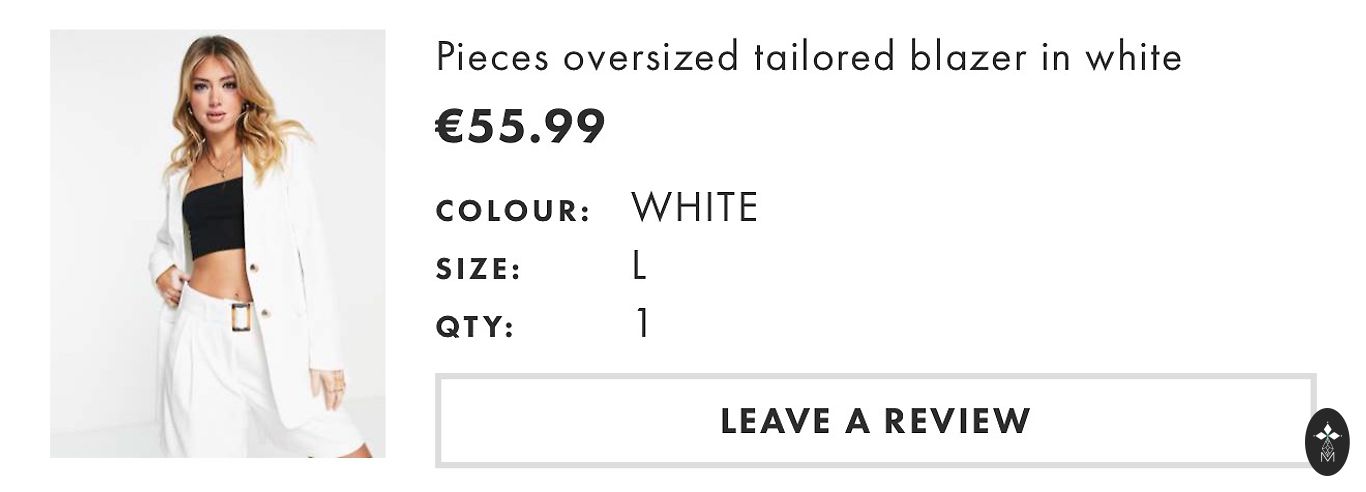Select the size L value
1366x492 pixels.
click(640, 266)
